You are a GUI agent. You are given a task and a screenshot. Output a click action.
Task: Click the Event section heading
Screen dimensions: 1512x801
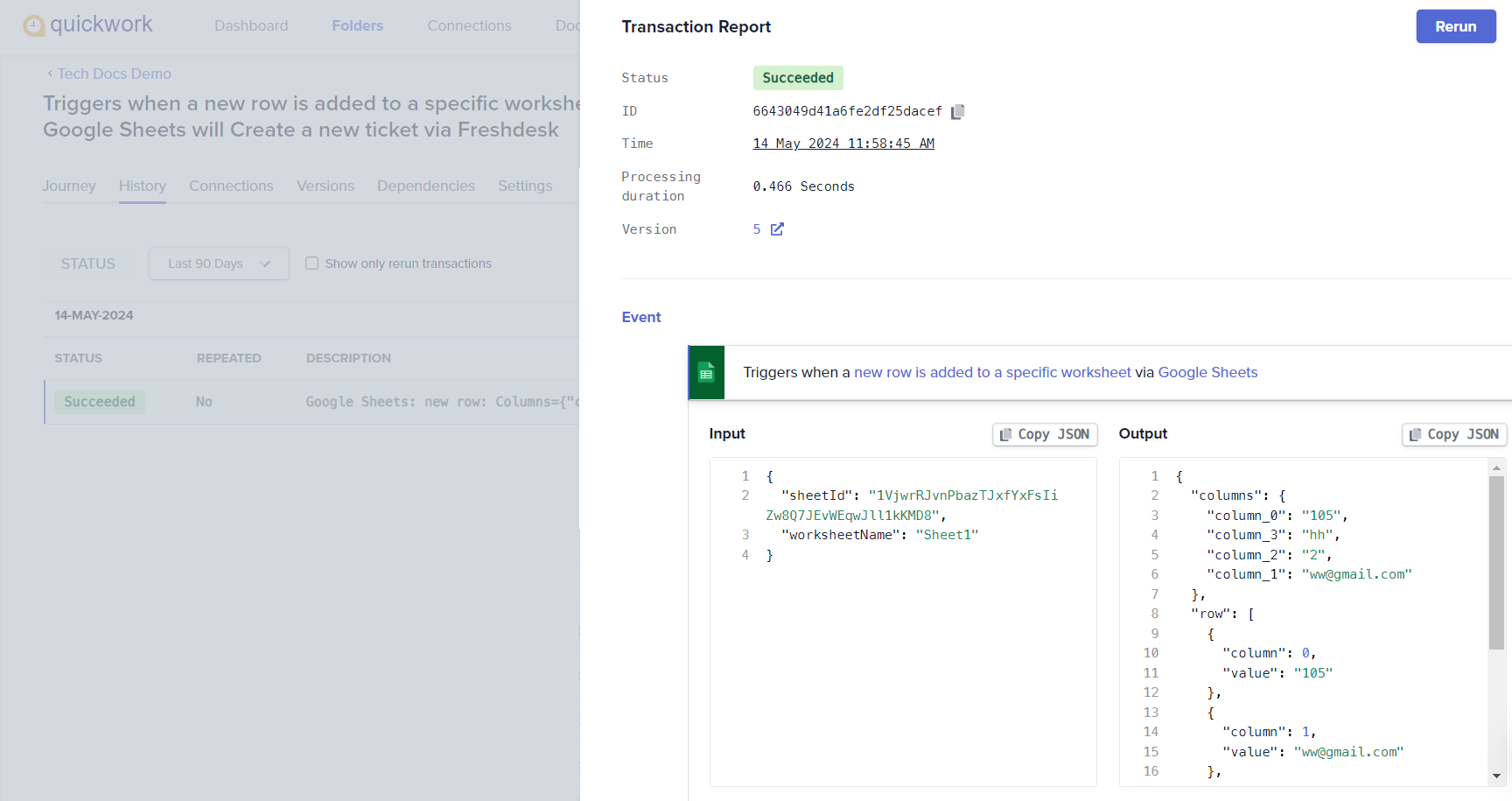pos(641,317)
